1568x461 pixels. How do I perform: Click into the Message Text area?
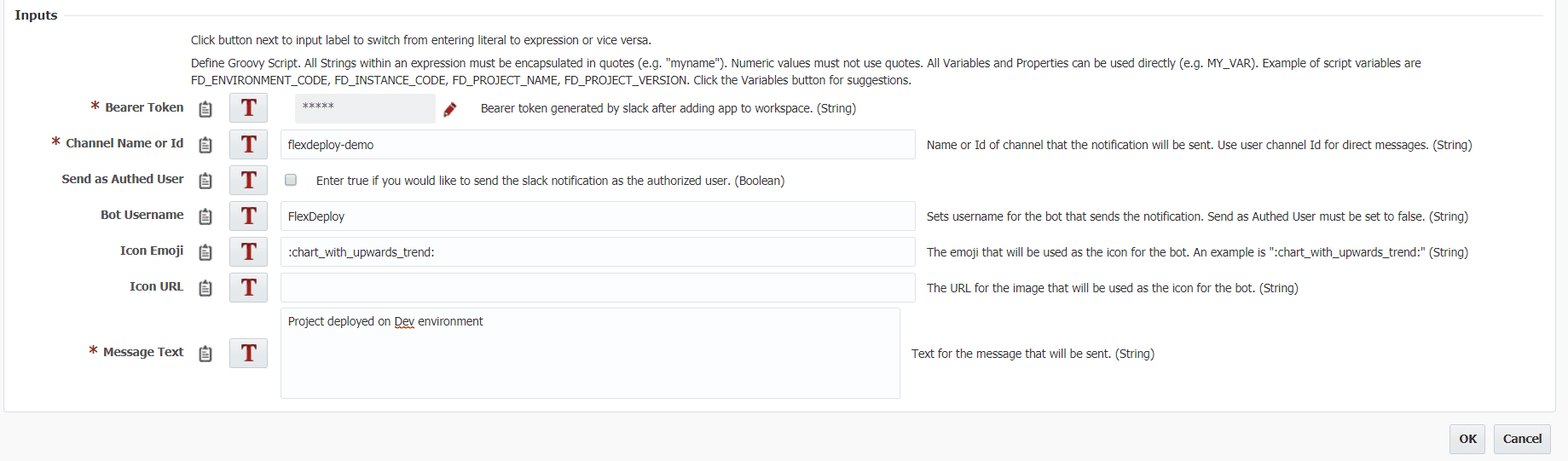point(590,353)
